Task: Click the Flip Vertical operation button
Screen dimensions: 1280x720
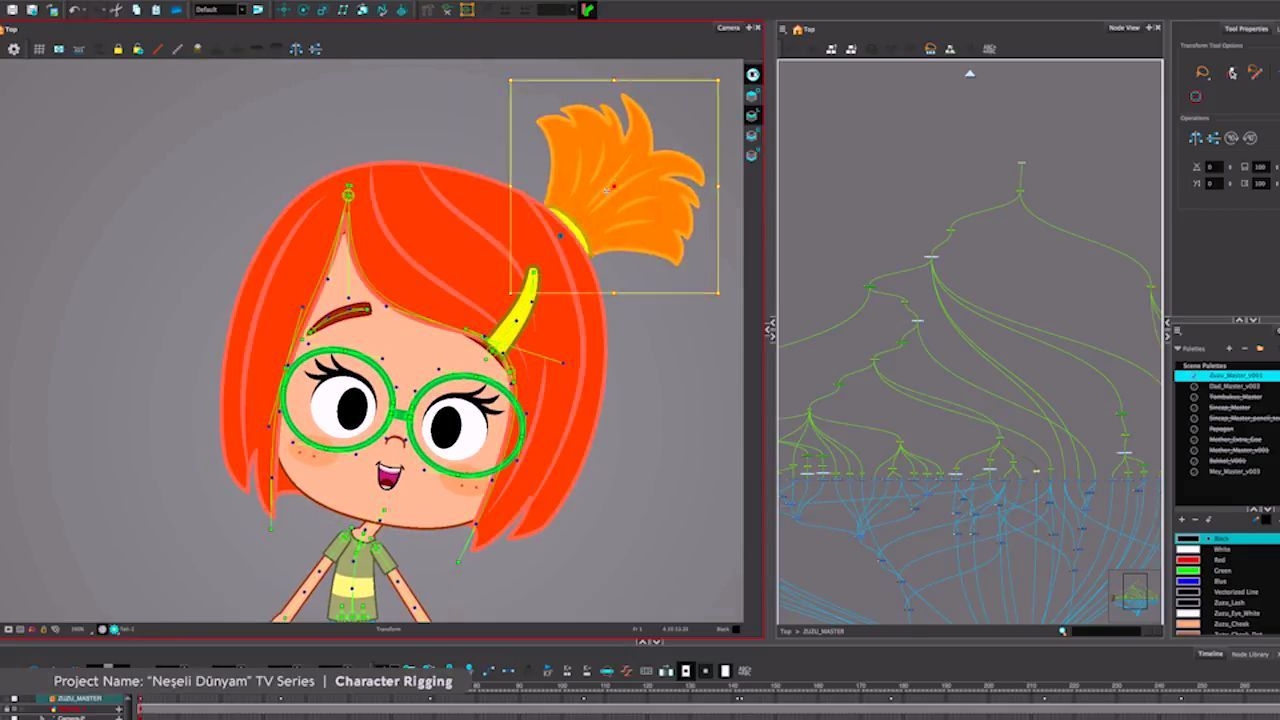Action: pyautogui.click(x=1213, y=138)
